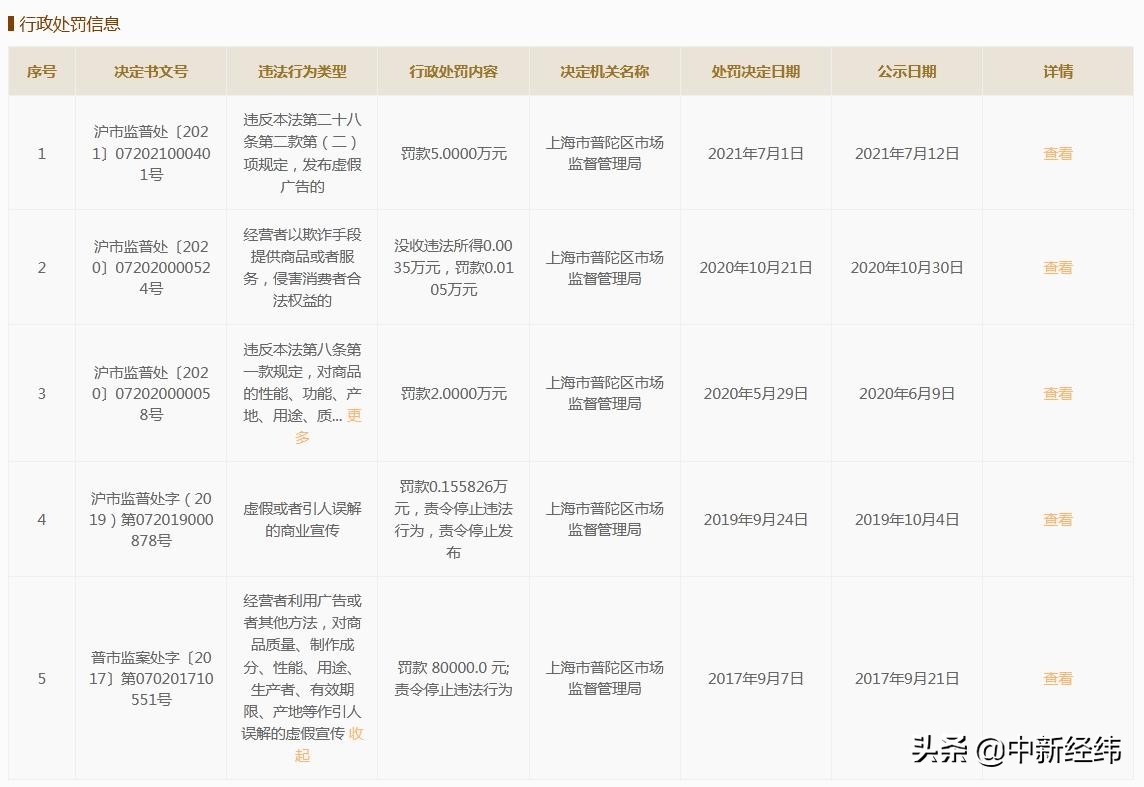Select document number ending 072020000524号
This screenshot has height=787, width=1144.
(151, 268)
